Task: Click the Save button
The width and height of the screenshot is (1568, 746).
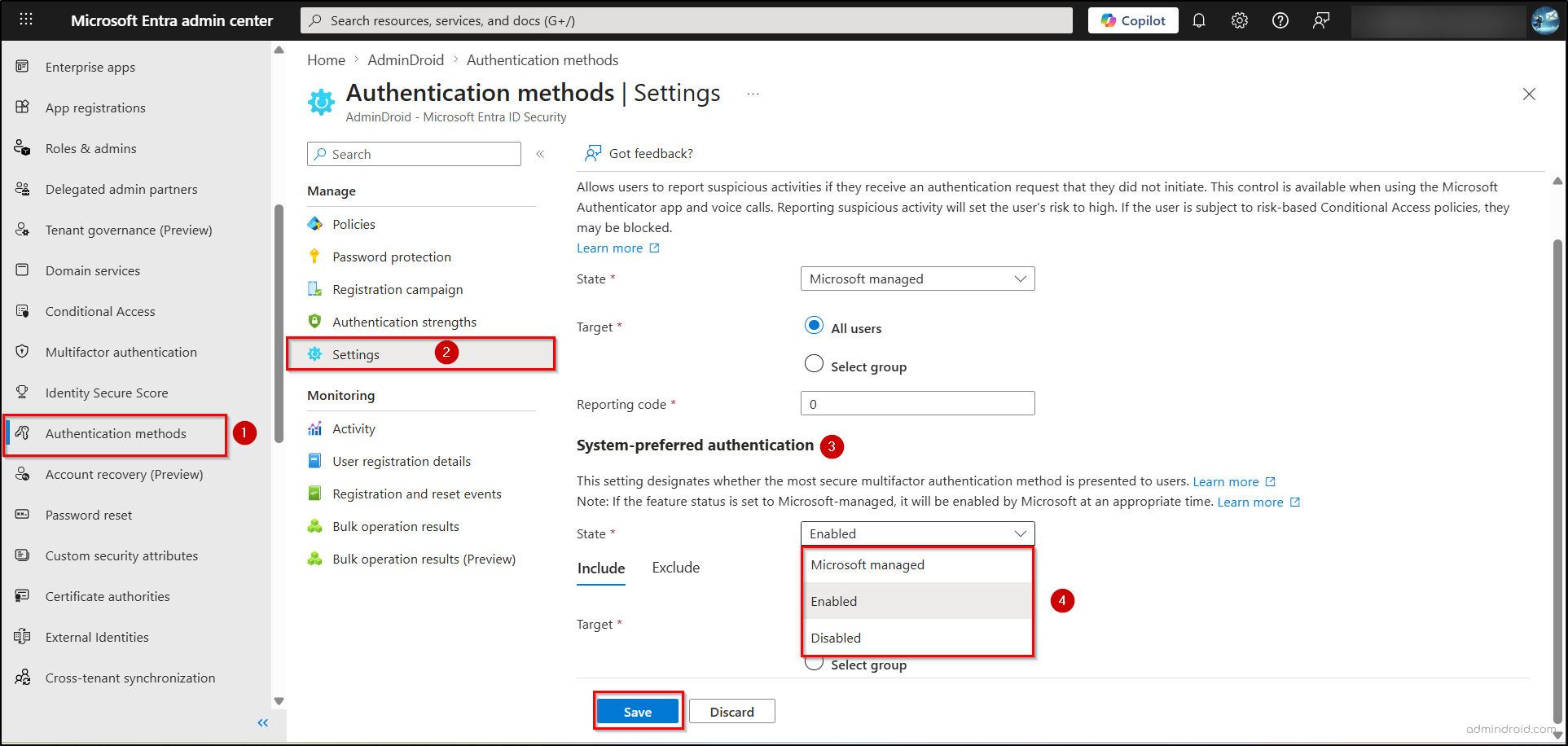Action: coord(638,710)
